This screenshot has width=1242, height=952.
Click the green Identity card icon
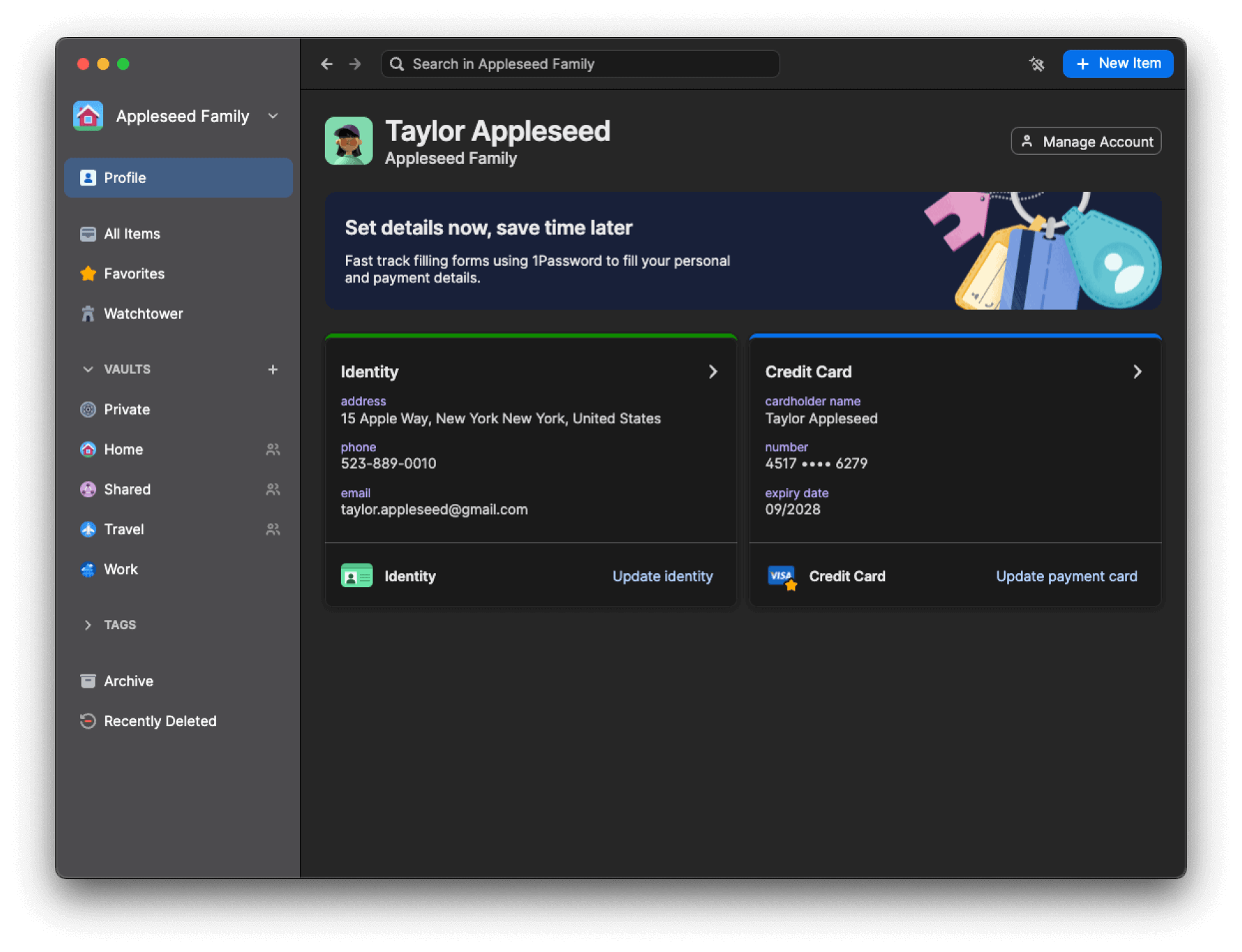point(356,575)
